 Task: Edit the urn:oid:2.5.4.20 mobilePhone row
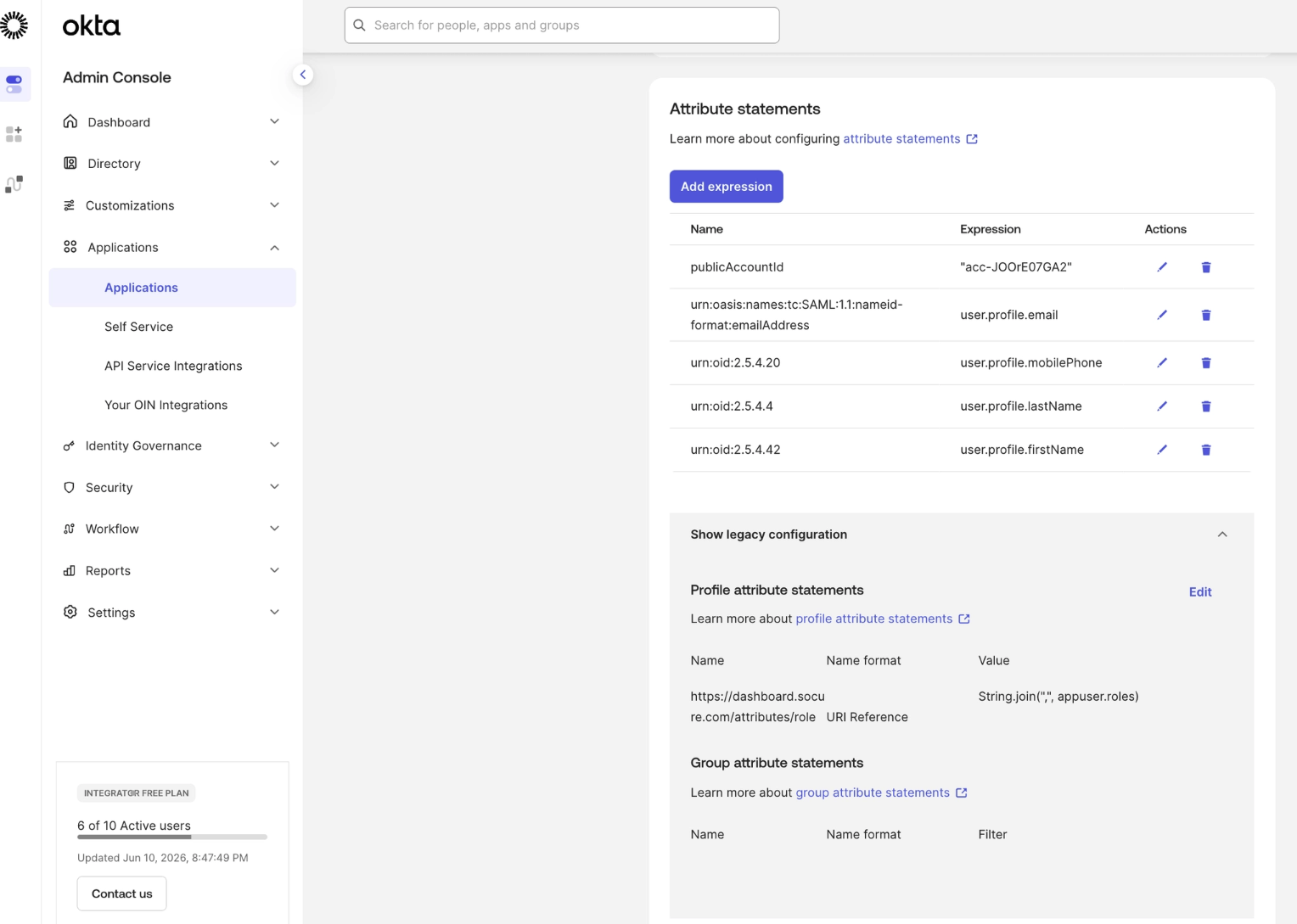click(x=1162, y=363)
